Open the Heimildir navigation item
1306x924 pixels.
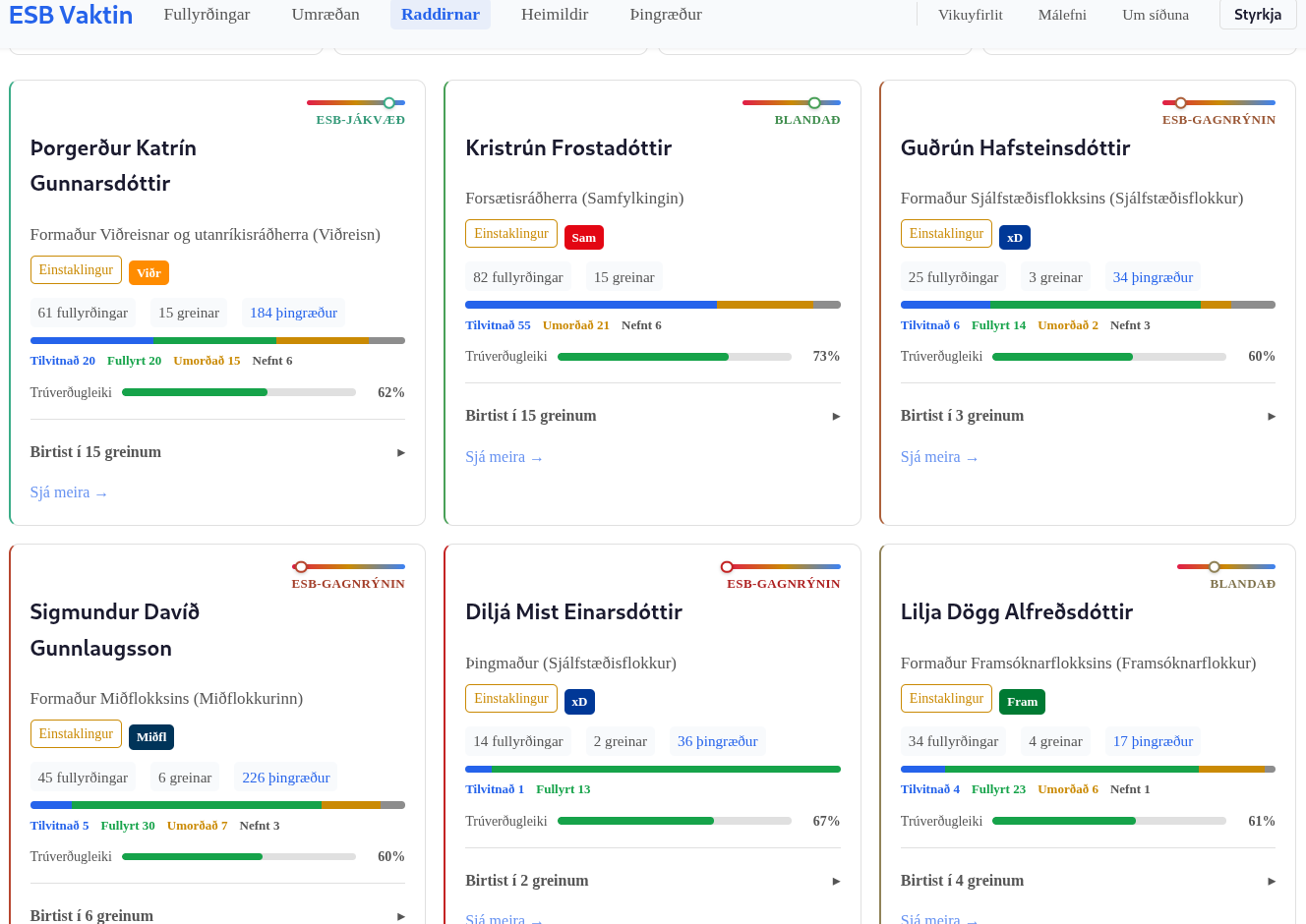[555, 15]
